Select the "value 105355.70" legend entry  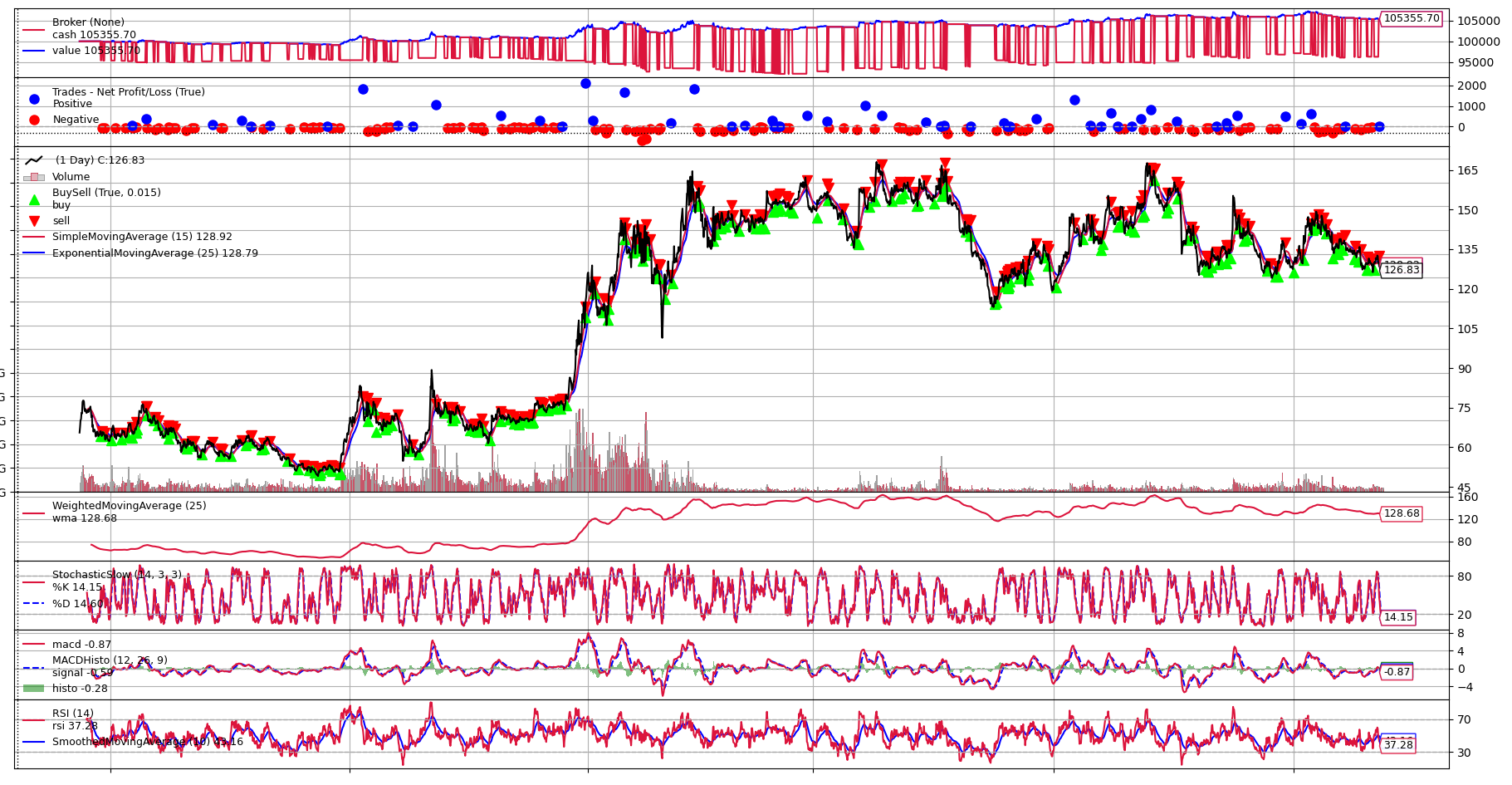(x=96, y=51)
